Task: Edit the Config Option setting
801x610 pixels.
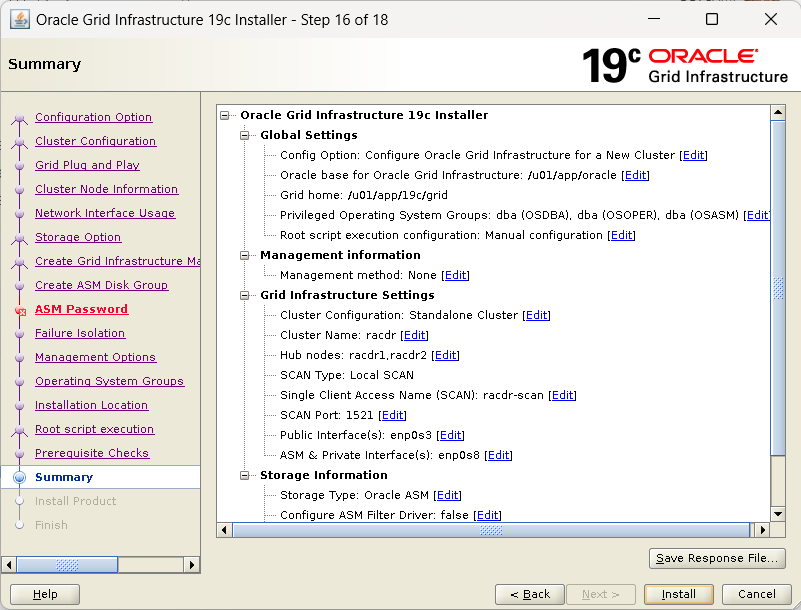Action: [x=693, y=155]
